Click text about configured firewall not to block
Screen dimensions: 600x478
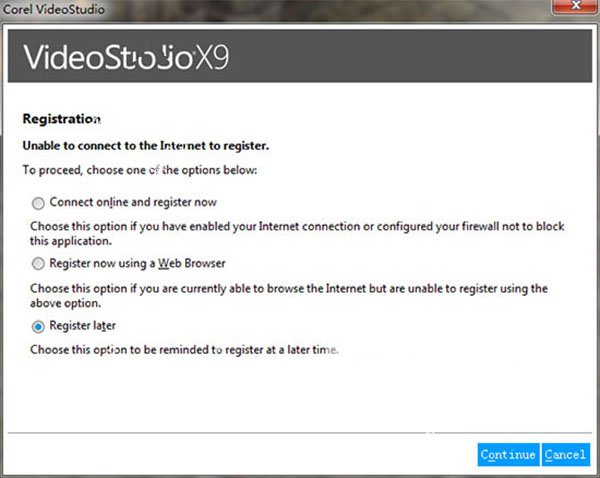click(x=297, y=233)
